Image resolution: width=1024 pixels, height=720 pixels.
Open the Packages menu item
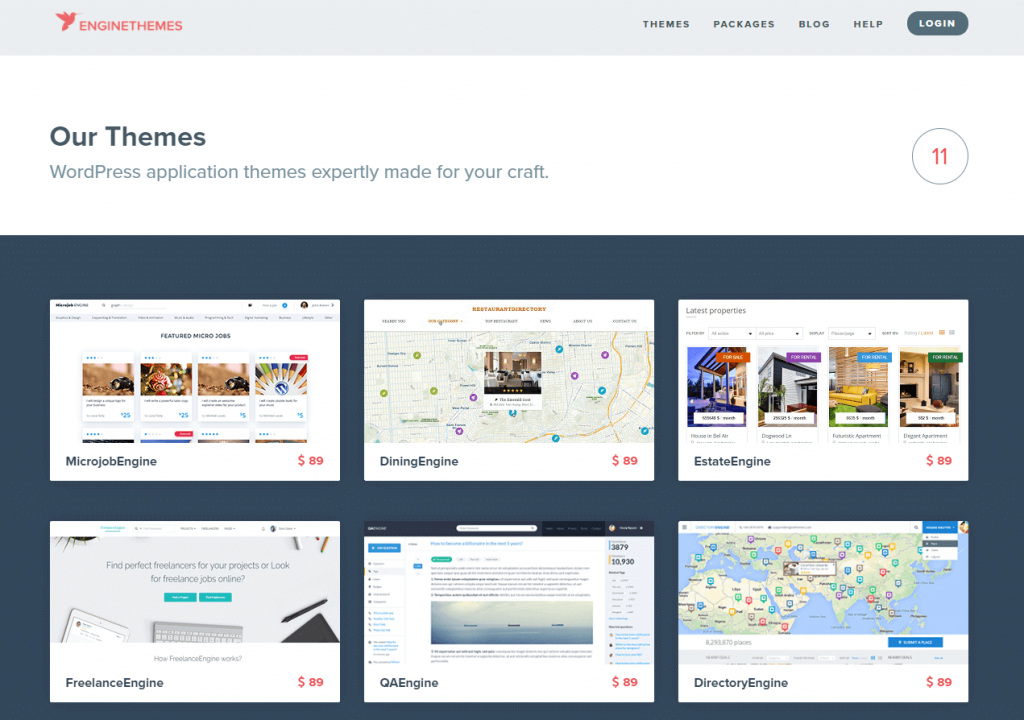tap(744, 24)
